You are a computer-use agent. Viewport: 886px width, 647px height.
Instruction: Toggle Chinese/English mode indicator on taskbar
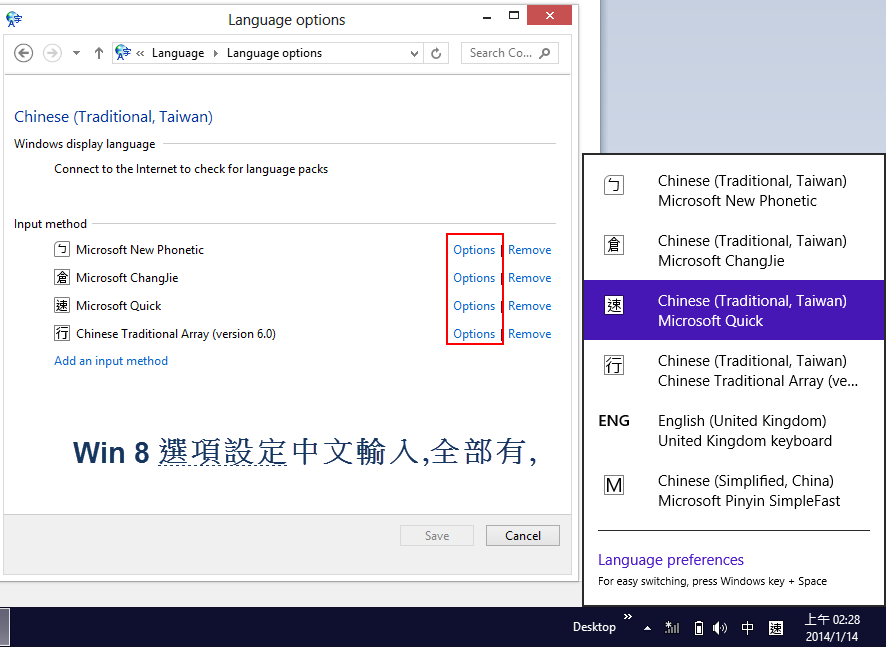tap(747, 628)
